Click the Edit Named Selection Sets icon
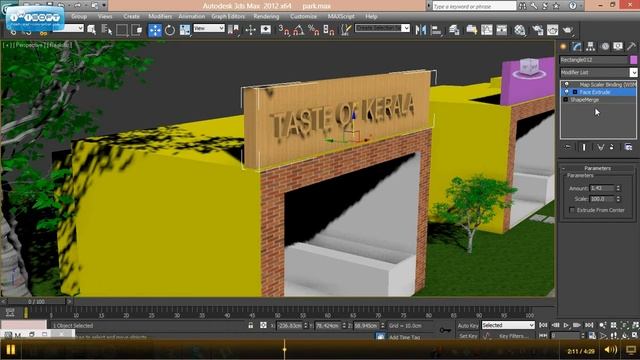The image size is (640, 360). [x=346, y=30]
